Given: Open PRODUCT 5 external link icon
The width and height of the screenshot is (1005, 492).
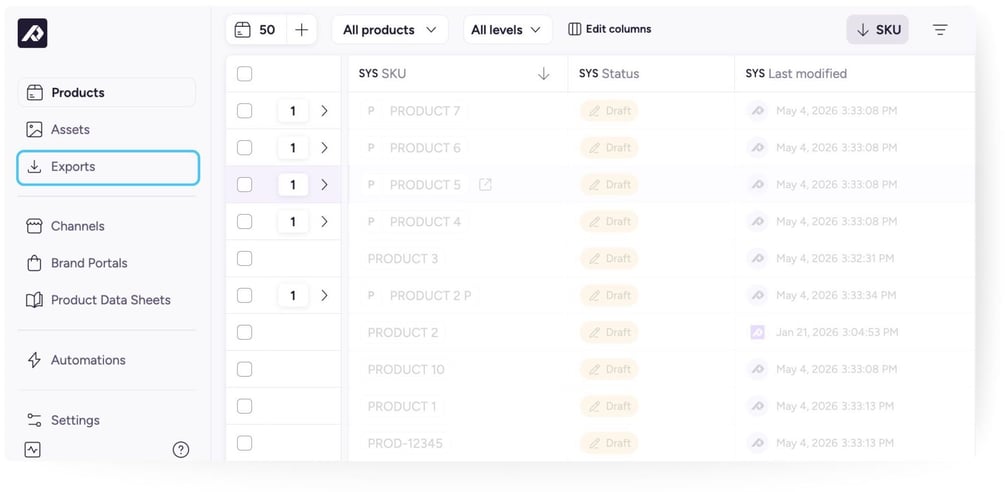Looking at the screenshot, I should 485,185.
